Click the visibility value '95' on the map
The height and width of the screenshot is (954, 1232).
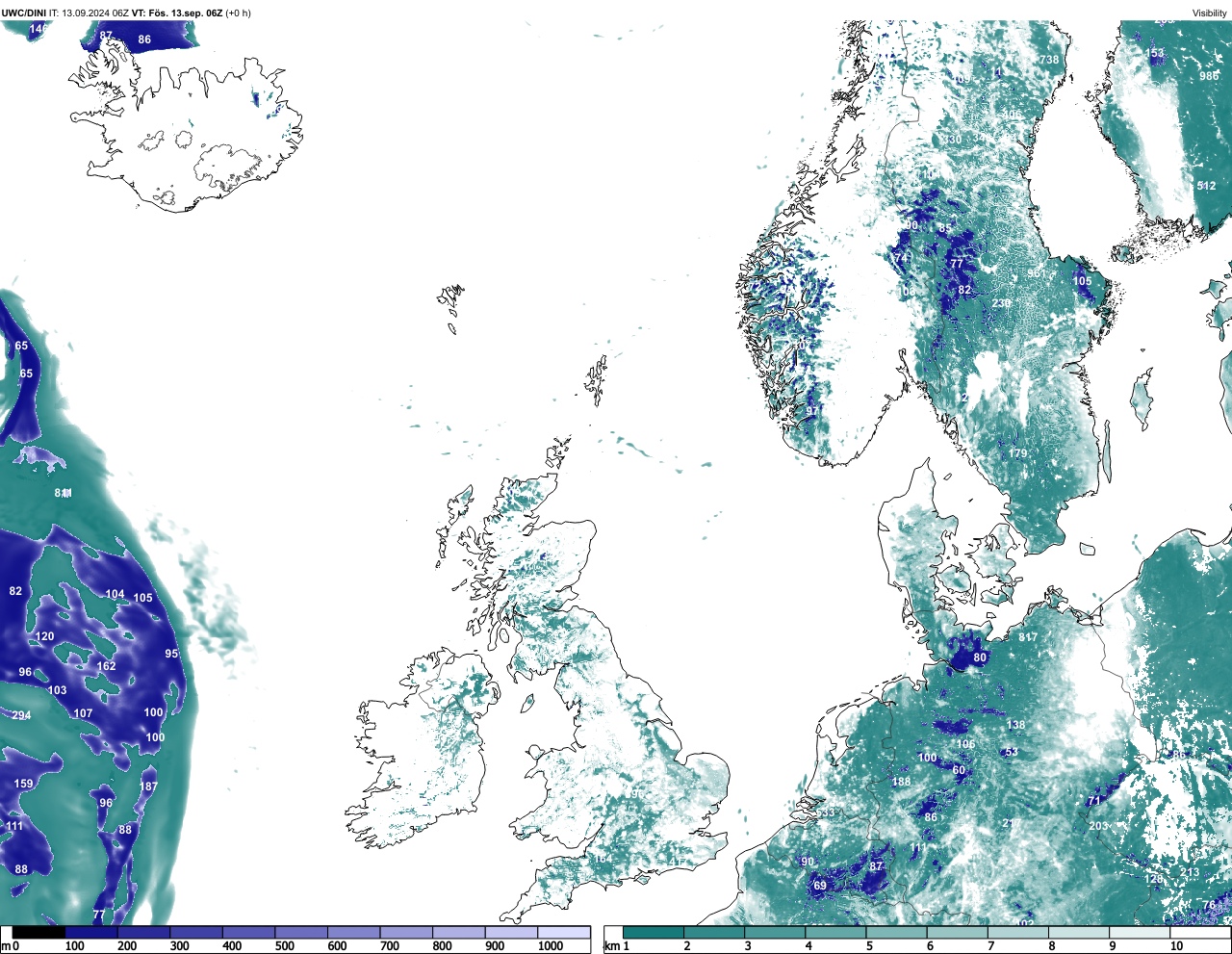171,654
